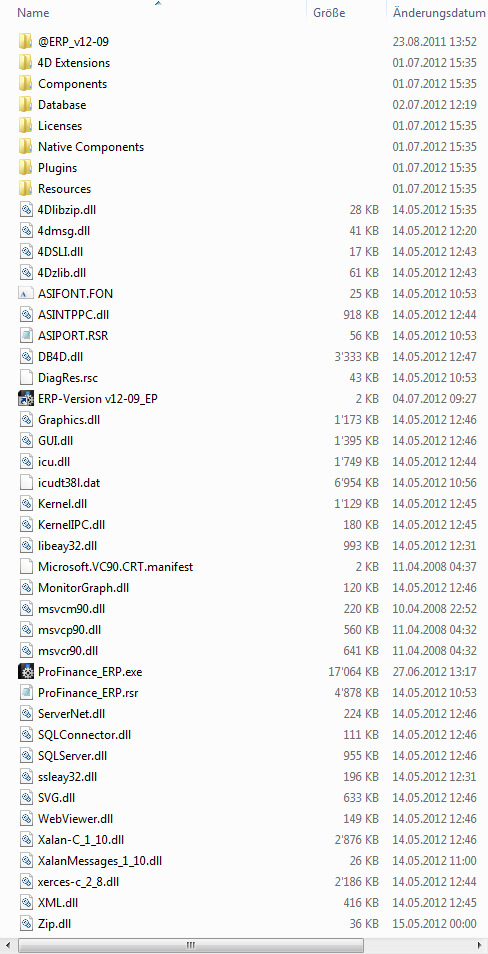Click the ASIPORT.RSR file icon

point(26,336)
